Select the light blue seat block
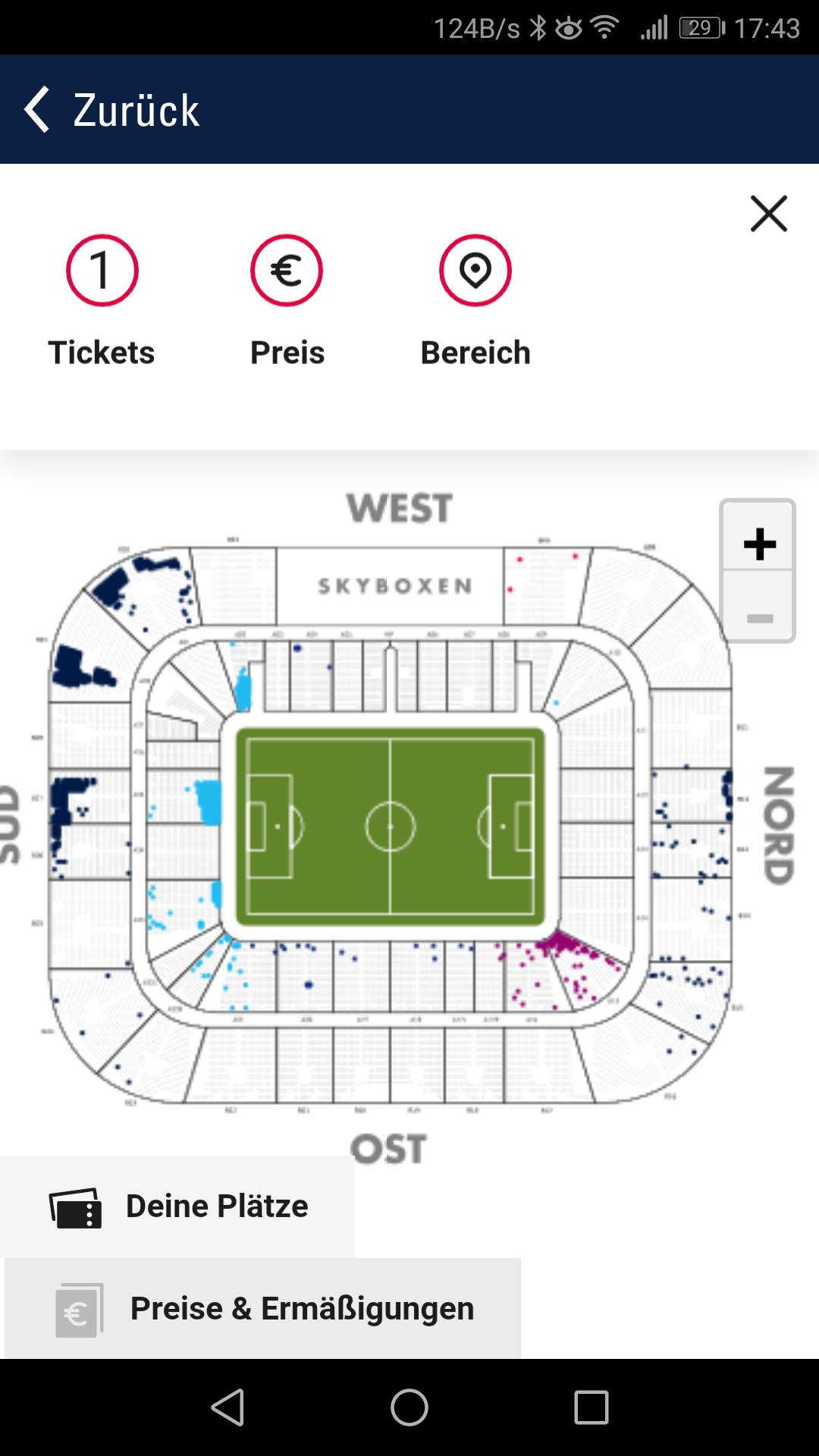819x1456 pixels. click(208, 802)
